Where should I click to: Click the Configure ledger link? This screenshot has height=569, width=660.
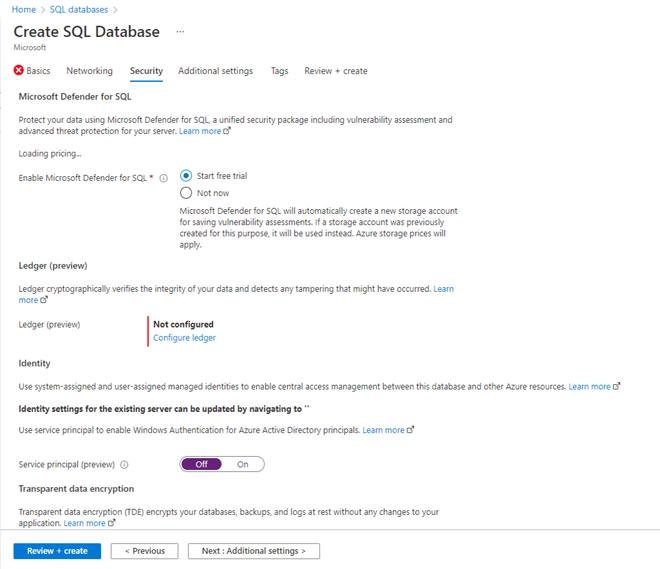point(184,338)
